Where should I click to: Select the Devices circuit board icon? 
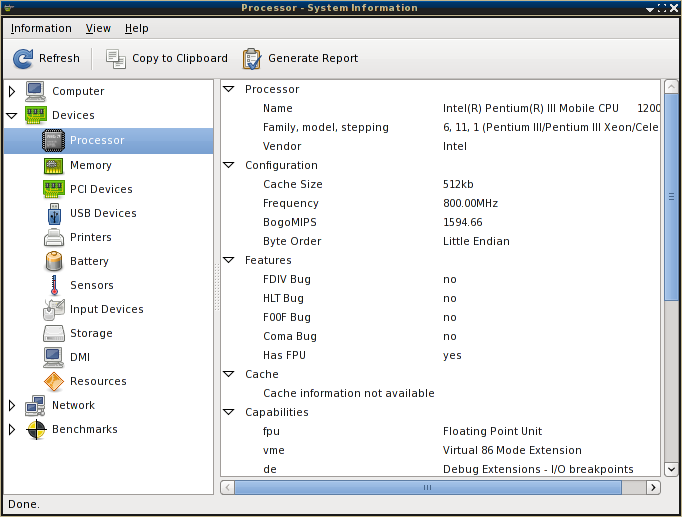(x=35, y=115)
